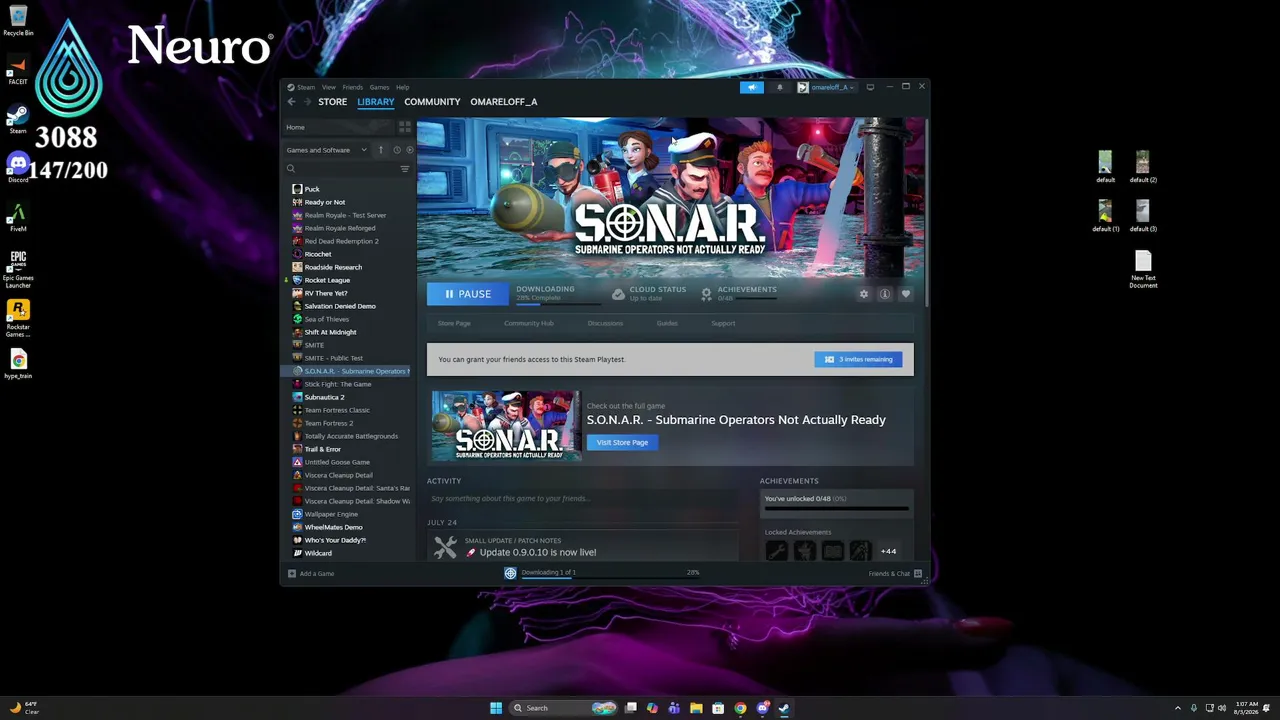The height and width of the screenshot is (720, 1280).
Task: Click the library game search field
Action: pos(340,169)
